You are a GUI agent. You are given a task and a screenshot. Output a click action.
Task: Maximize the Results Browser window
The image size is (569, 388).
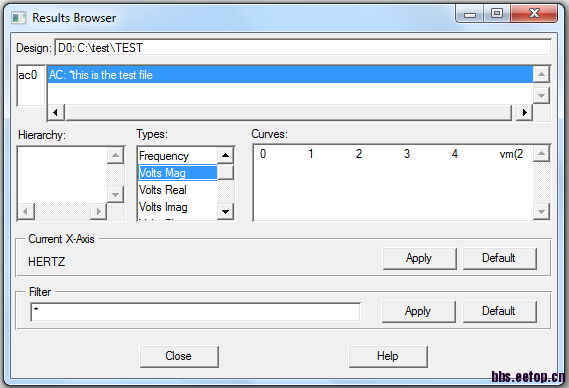[x=497, y=14]
